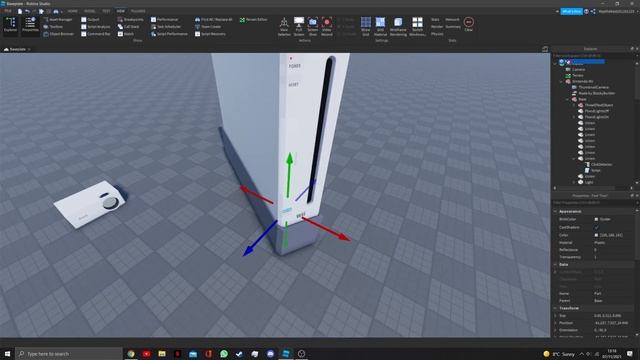Start Video Record

(327, 27)
